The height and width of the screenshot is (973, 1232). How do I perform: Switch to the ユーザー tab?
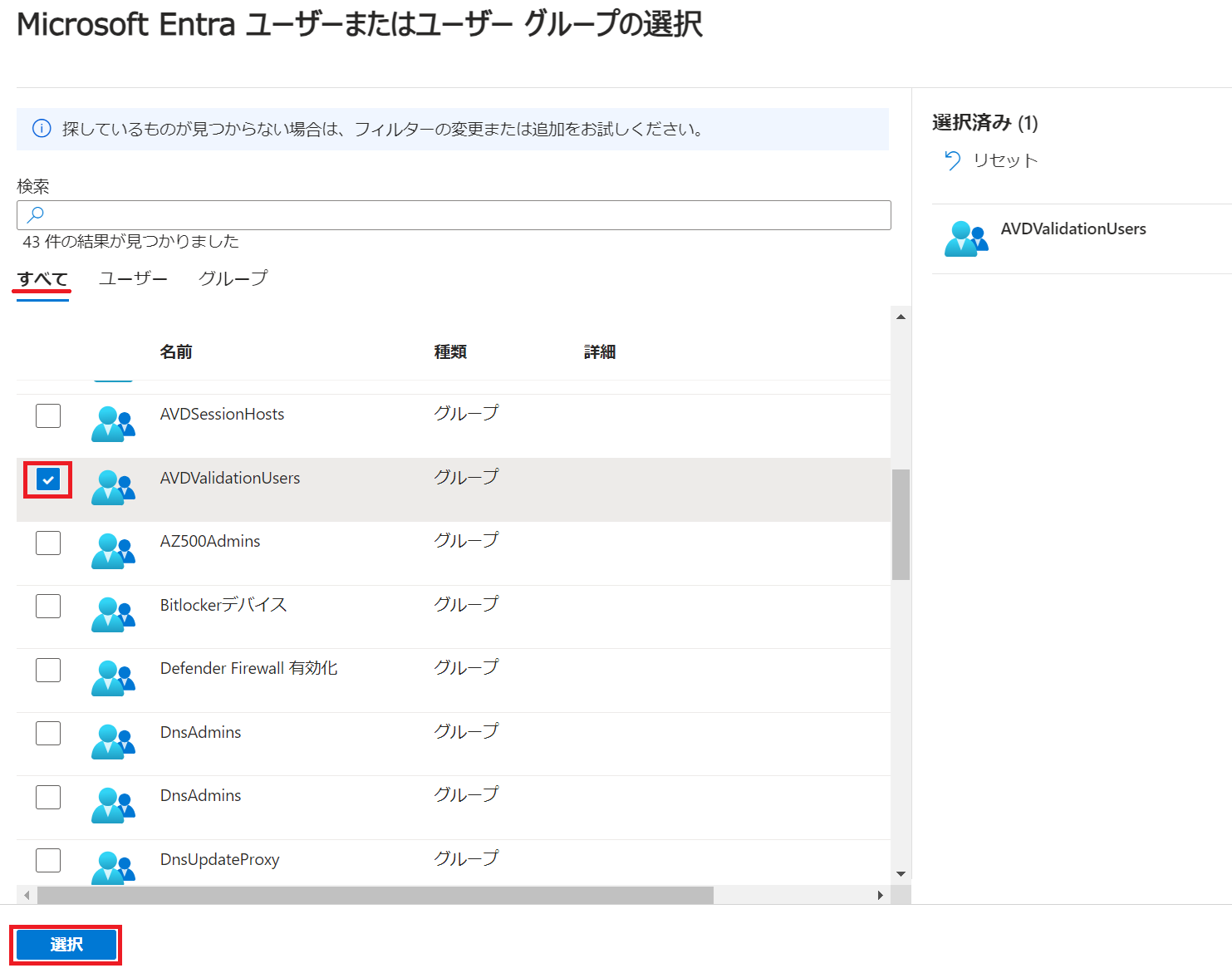[x=133, y=278]
